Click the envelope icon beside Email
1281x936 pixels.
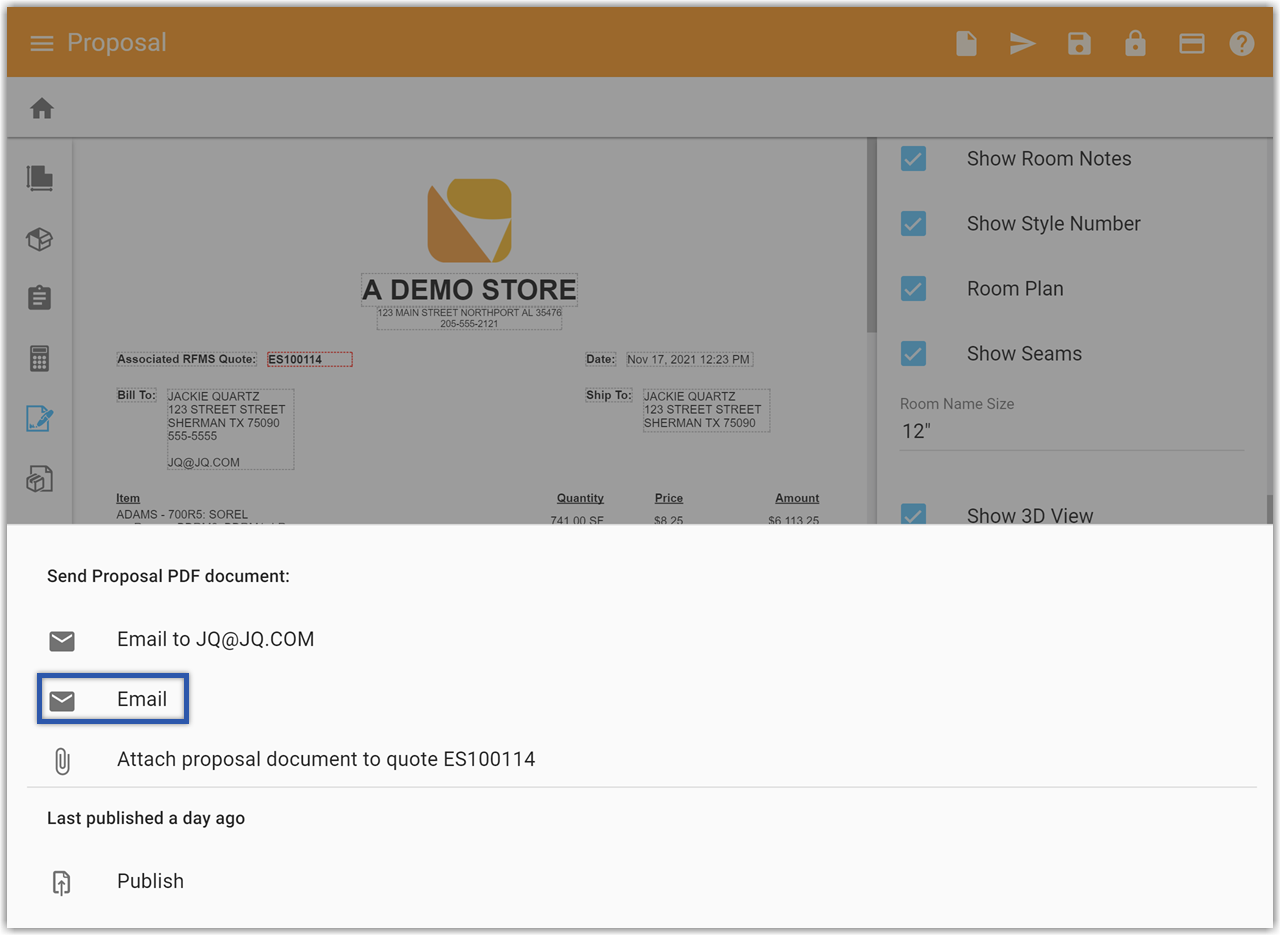click(x=62, y=700)
